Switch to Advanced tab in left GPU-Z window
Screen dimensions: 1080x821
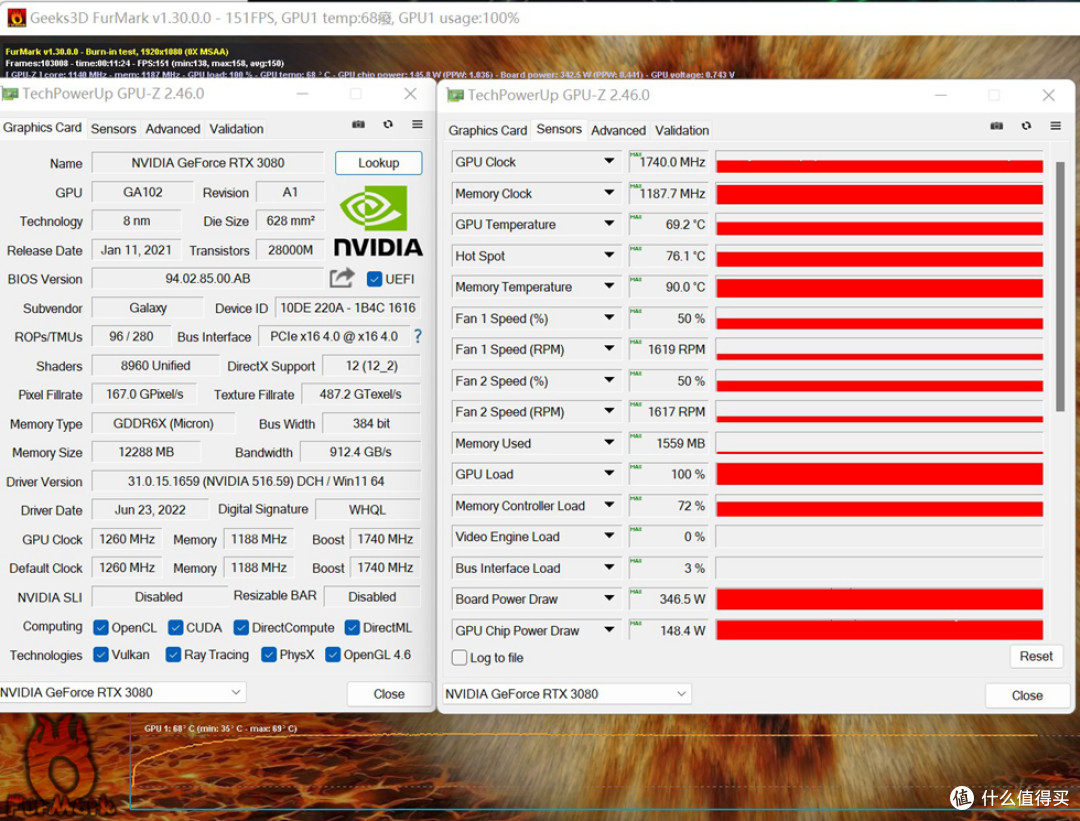pos(173,129)
